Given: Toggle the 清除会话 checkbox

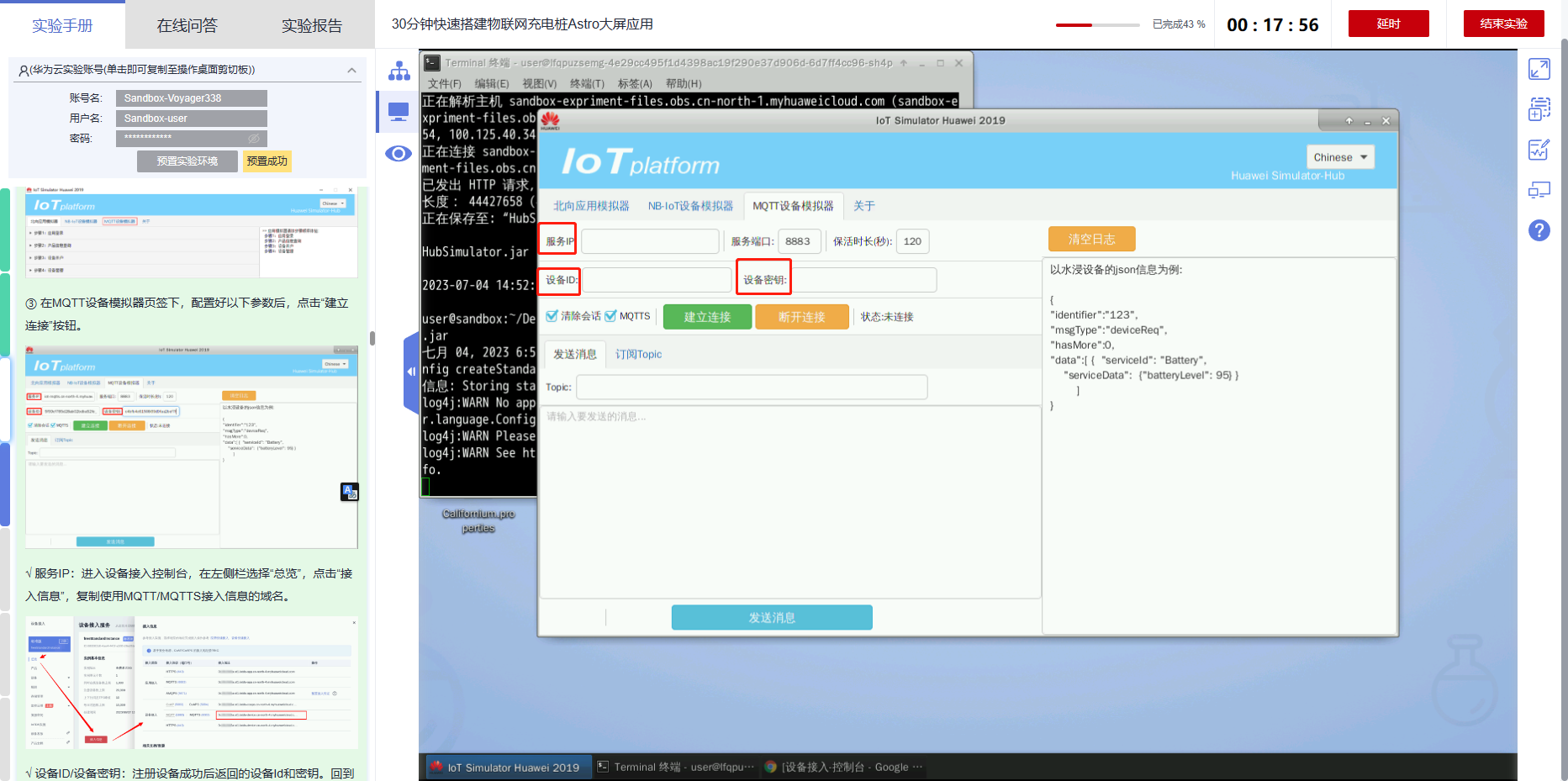Looking at the screenshot, I should 552,316.
